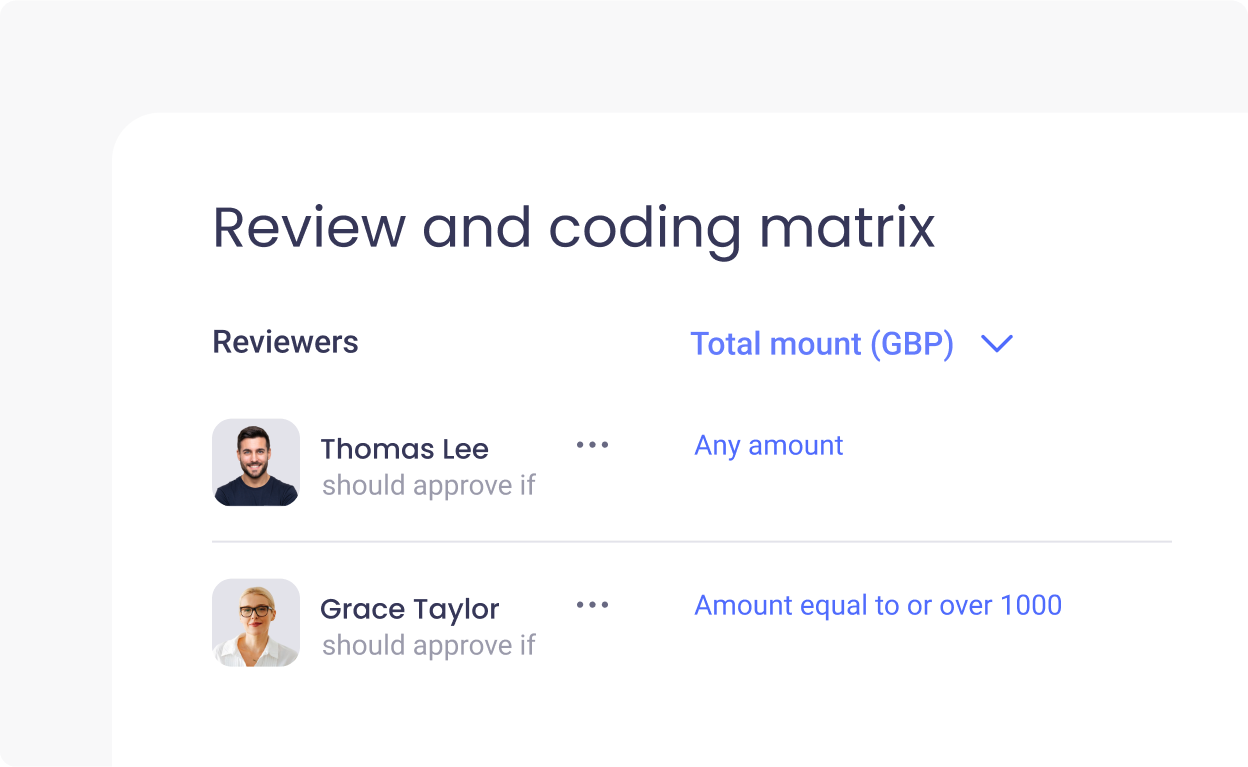The image size is (1248, 767).
Task: Click the Thomas Lee reviewer name
Action: pyautogui.click(x=404, y=449)
